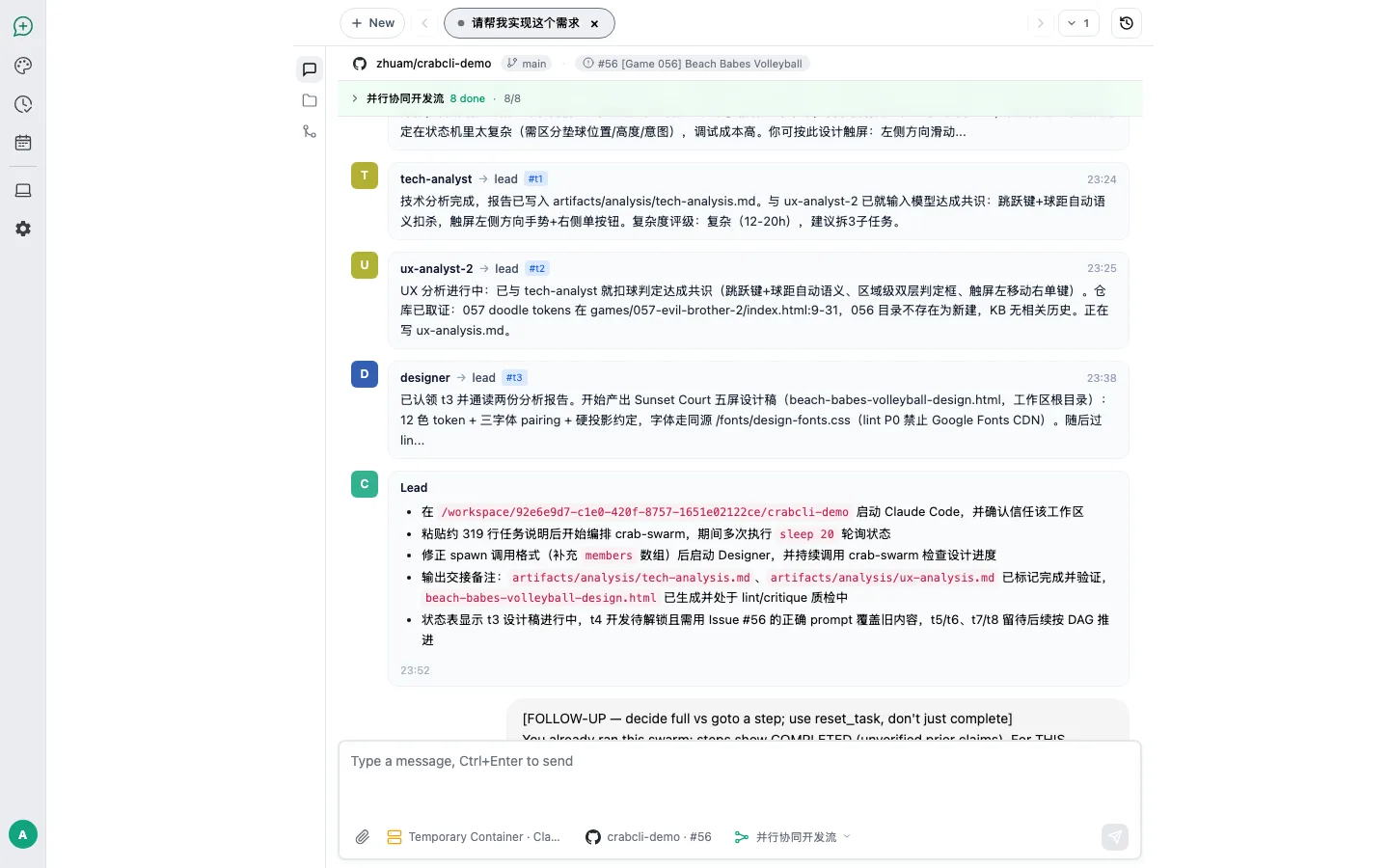Open the laptop devices icon in sidebar
This screenshot has width=1389, height=868.
23,190
